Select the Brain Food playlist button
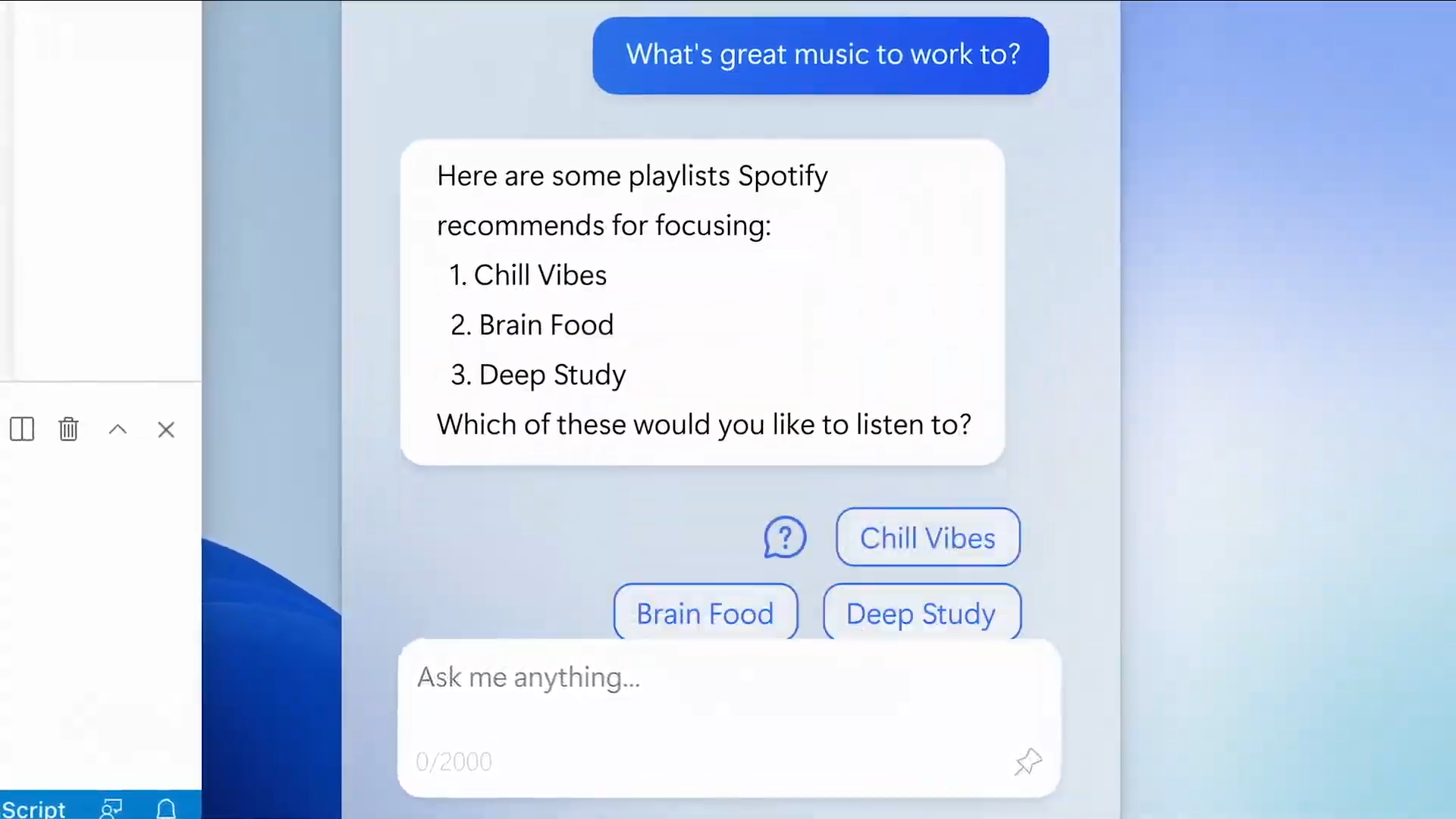Image resolution: width=1456 pixels, height=819 pixels. (705, 613)
